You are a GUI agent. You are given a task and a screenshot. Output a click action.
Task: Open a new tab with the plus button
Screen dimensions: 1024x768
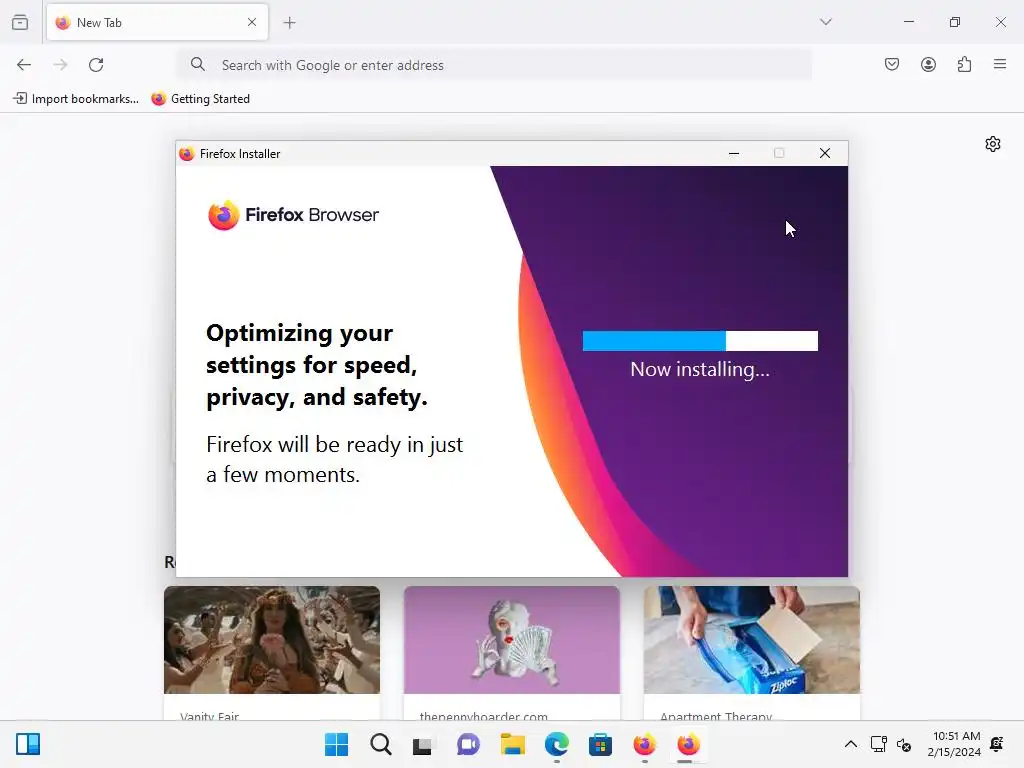(289, 23)
